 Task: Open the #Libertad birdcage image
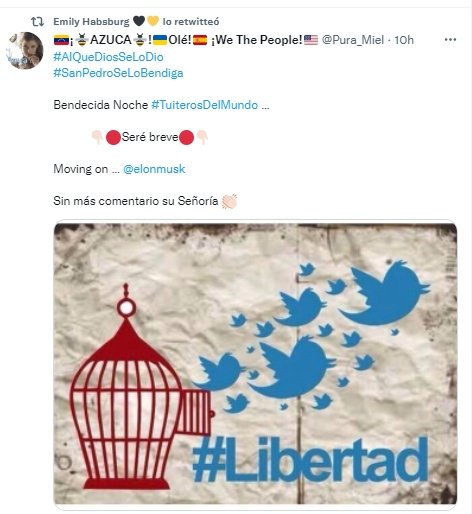pyautogui.click(x=255, y=364)
